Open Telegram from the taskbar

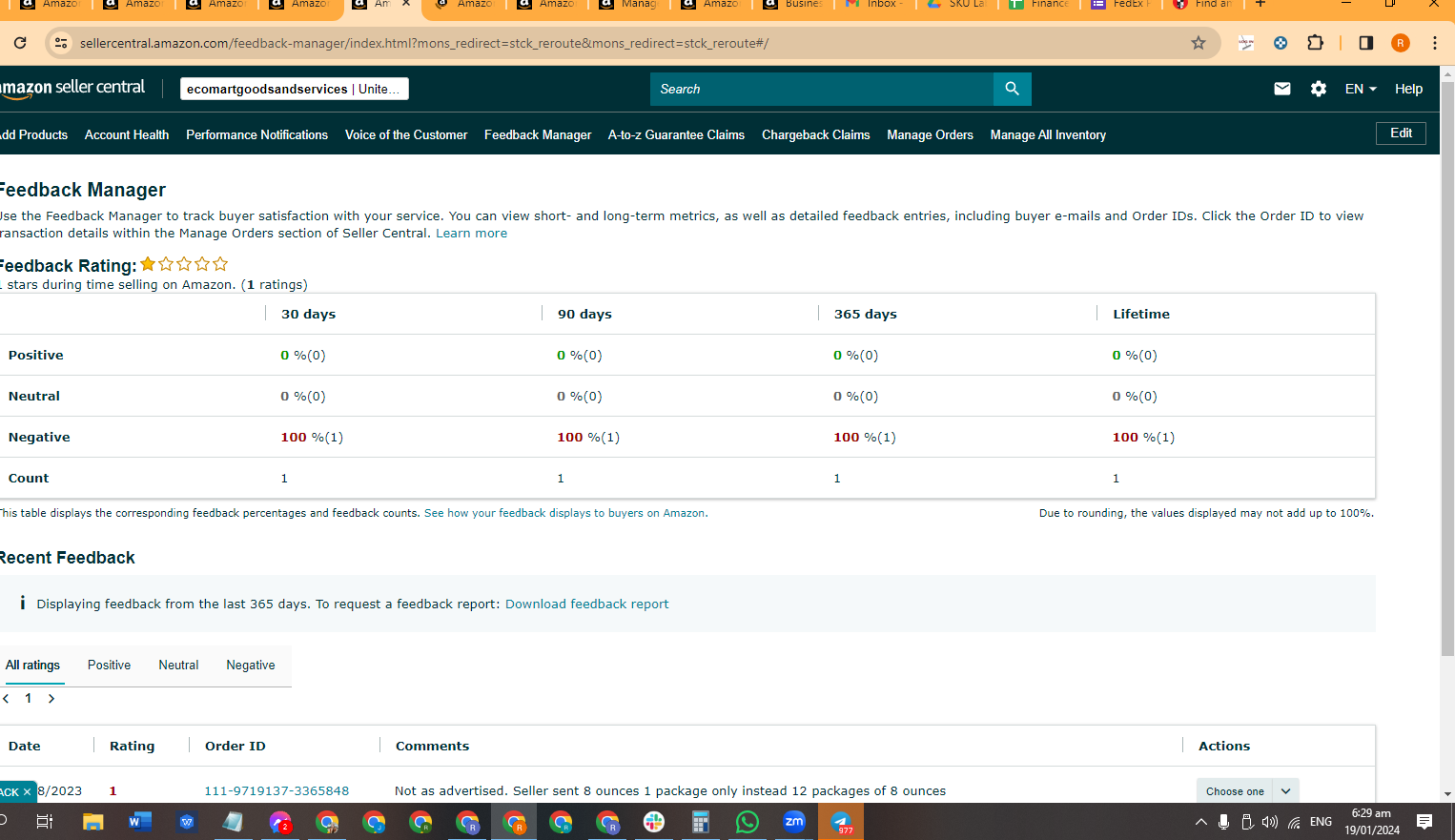point(841,822)
